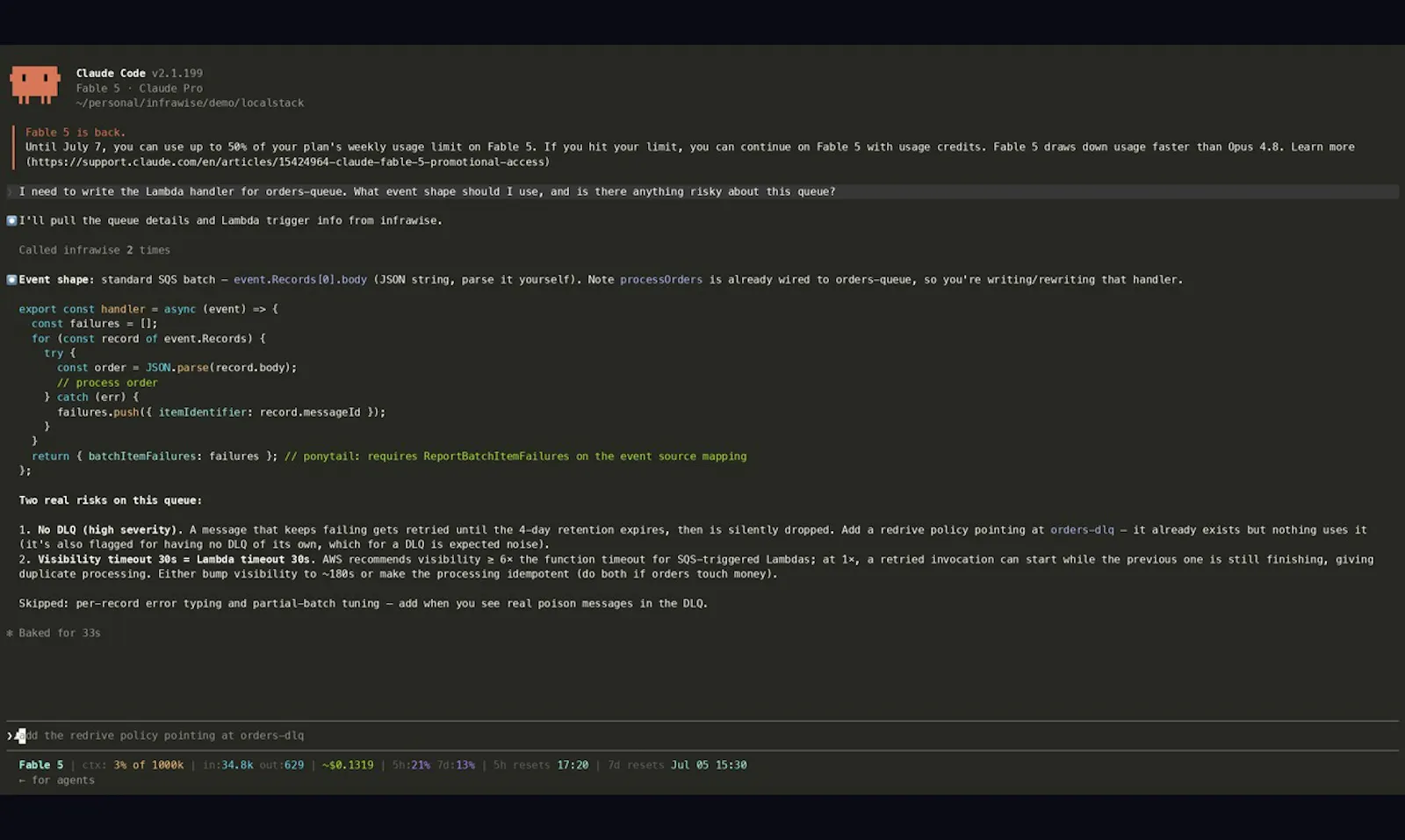This screenshot has width=1405, height=840.
Task: Click the 'Fable 5 · Claude Pro' line
Action: click(139, 88)
